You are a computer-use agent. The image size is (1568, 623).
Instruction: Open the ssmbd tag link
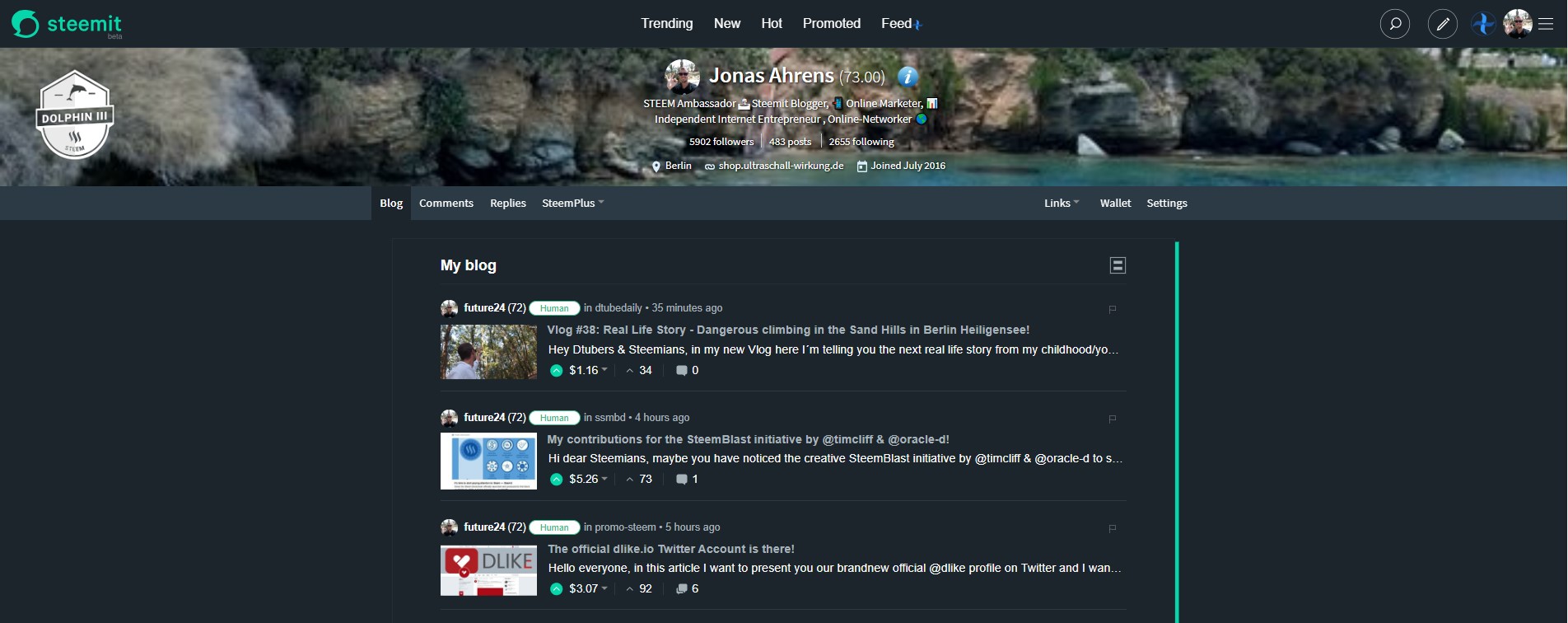pos(610,418)
